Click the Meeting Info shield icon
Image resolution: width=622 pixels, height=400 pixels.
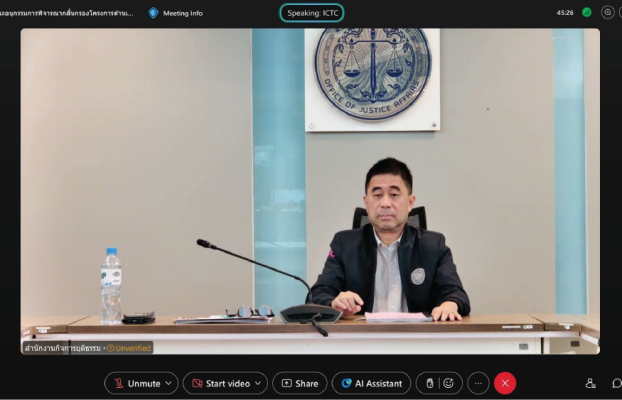pyautogui.click(x=153, y=13)
